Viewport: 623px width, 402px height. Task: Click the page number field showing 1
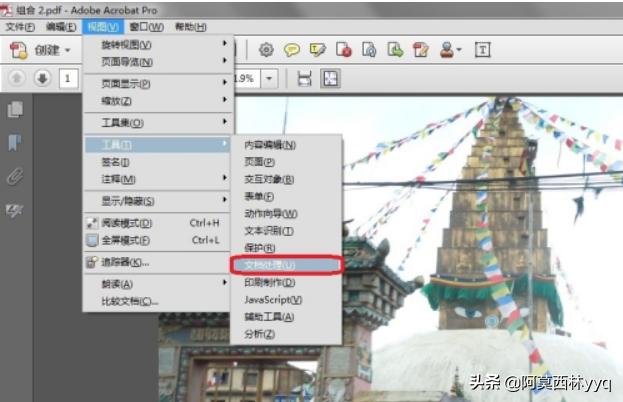(68, 79)
